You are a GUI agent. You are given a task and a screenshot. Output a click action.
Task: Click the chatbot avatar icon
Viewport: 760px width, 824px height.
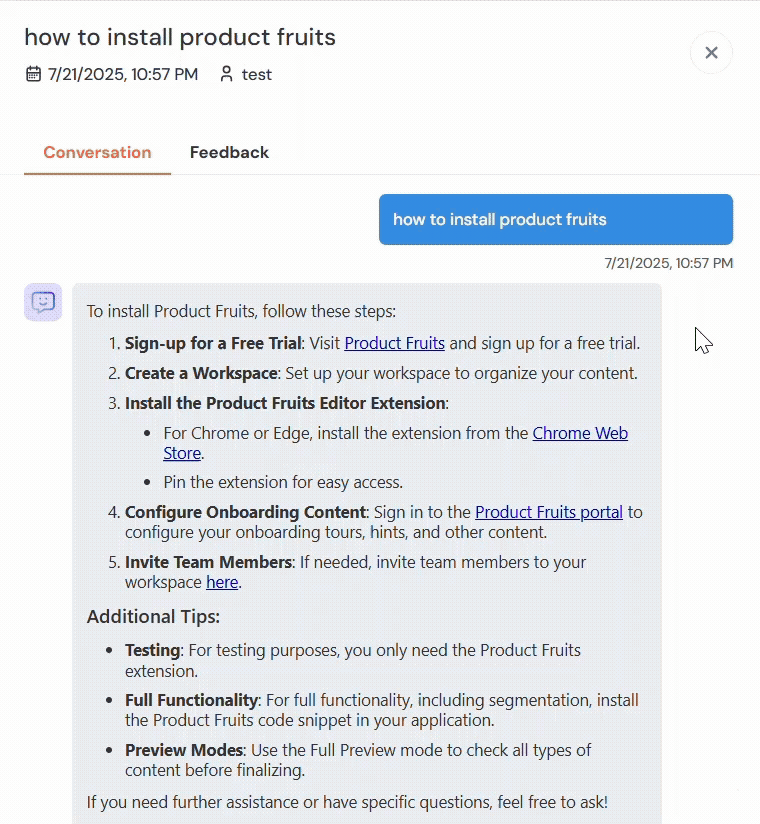pyautogui.click(x=43, y=302)
